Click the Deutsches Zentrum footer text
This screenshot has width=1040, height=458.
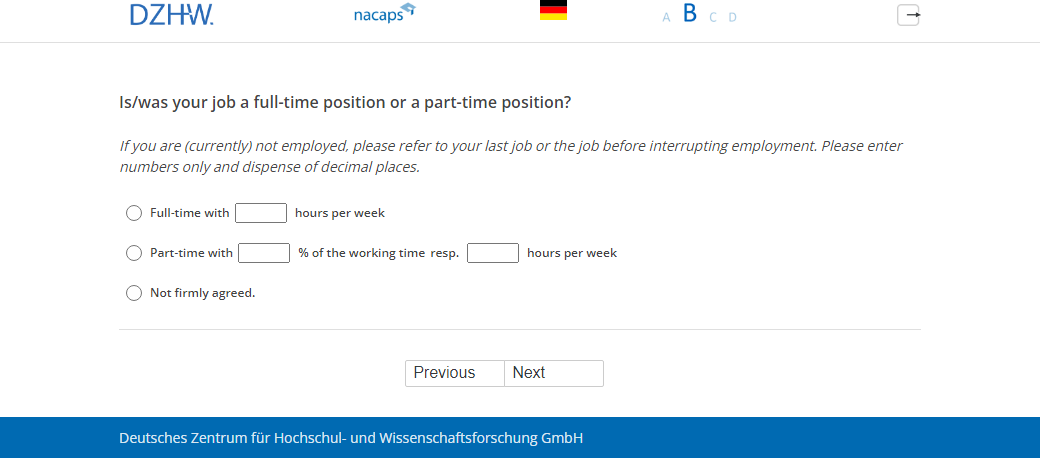pyautogui.click(x=351, y=438)
